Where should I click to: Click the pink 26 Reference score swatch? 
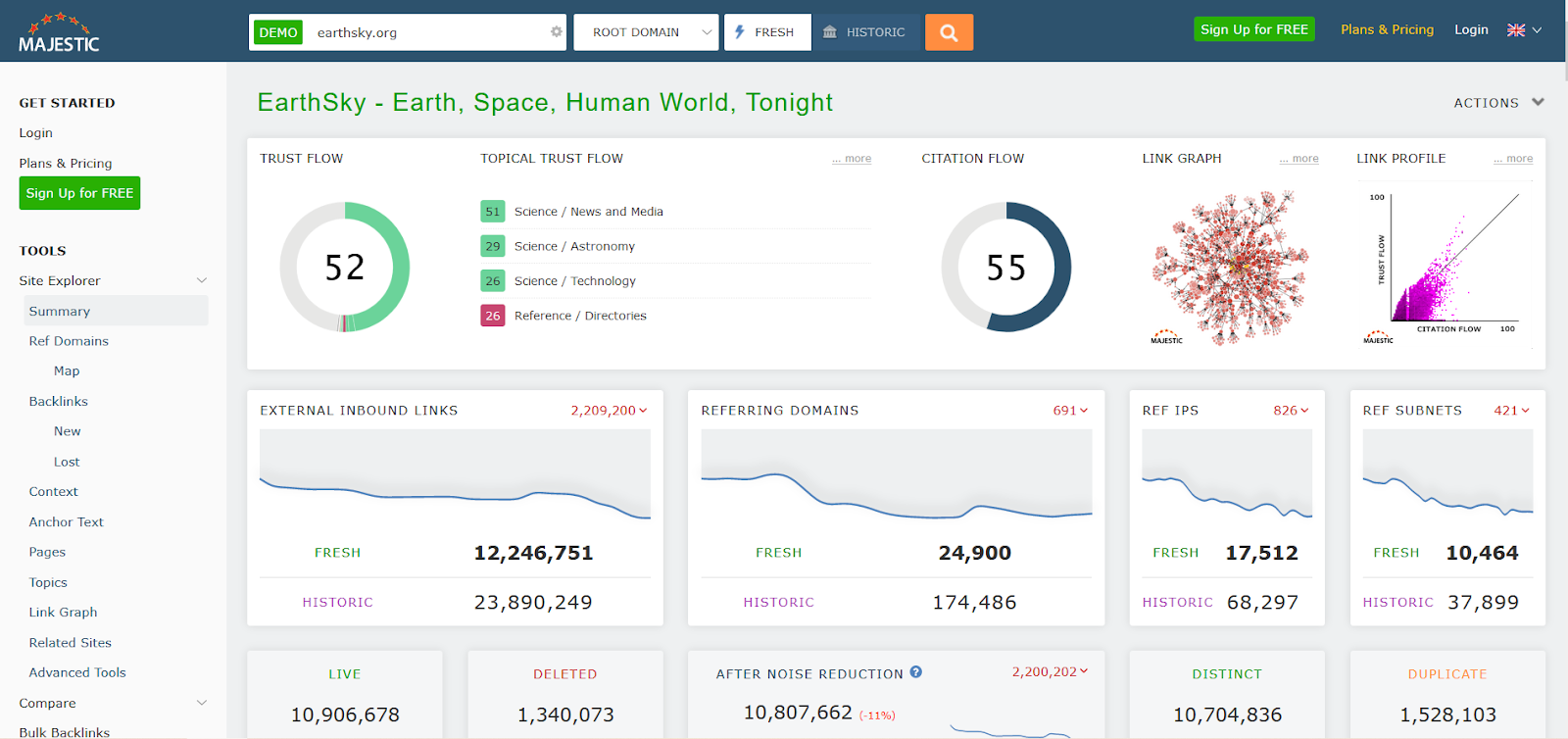coord(493,316)
